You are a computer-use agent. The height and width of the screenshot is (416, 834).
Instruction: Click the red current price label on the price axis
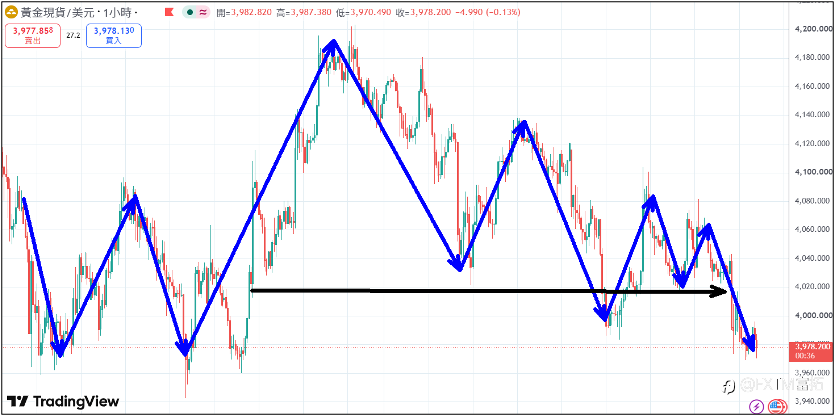[x=811, y=351]
